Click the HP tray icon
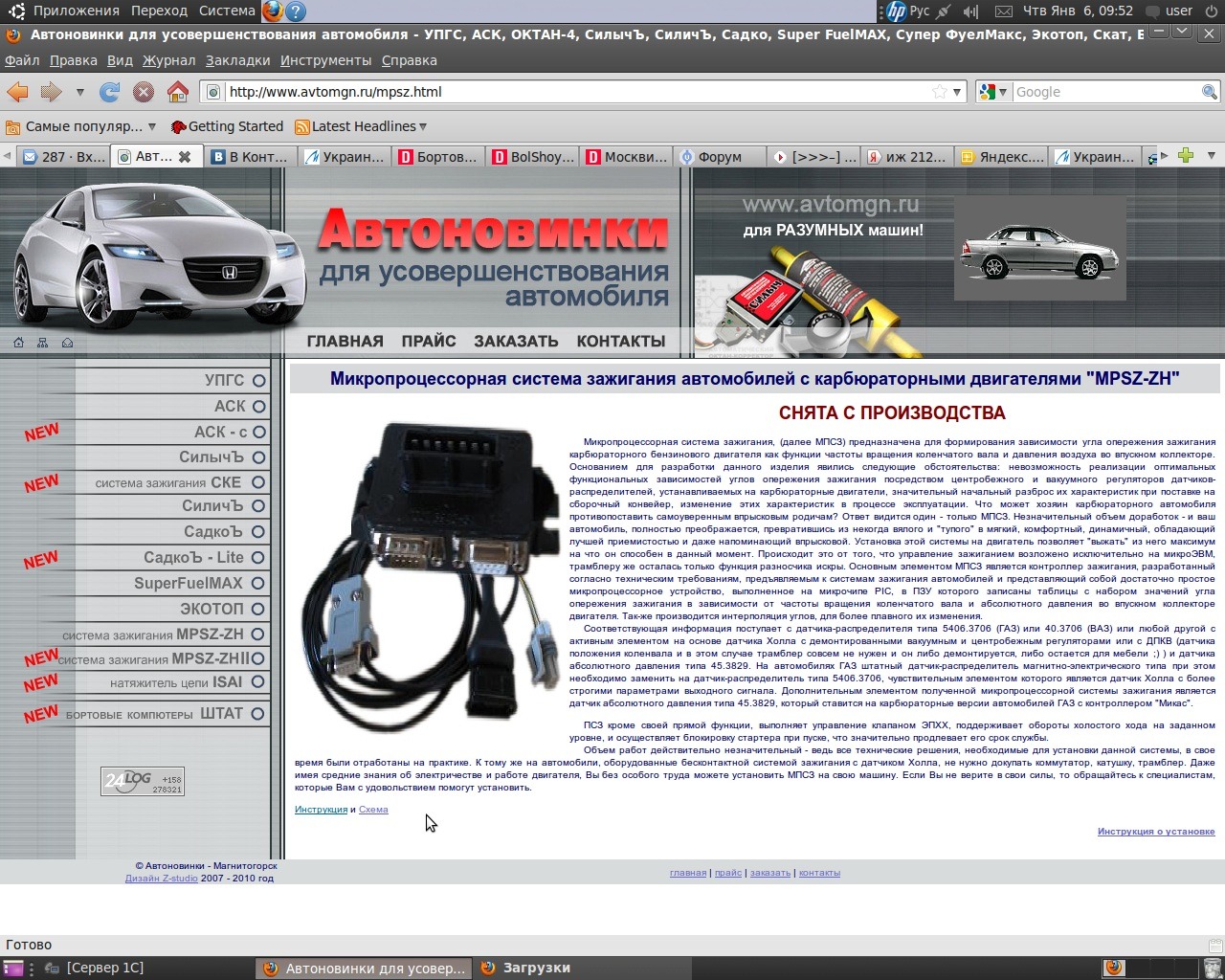 pos(896,11)
